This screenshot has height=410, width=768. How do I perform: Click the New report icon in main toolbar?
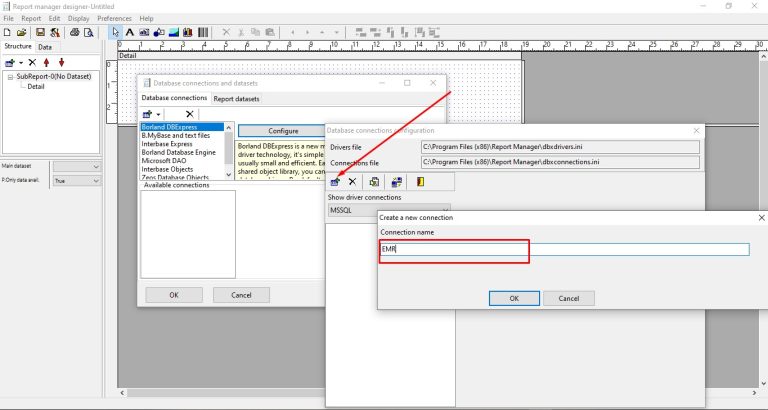(x=7, y=33)
